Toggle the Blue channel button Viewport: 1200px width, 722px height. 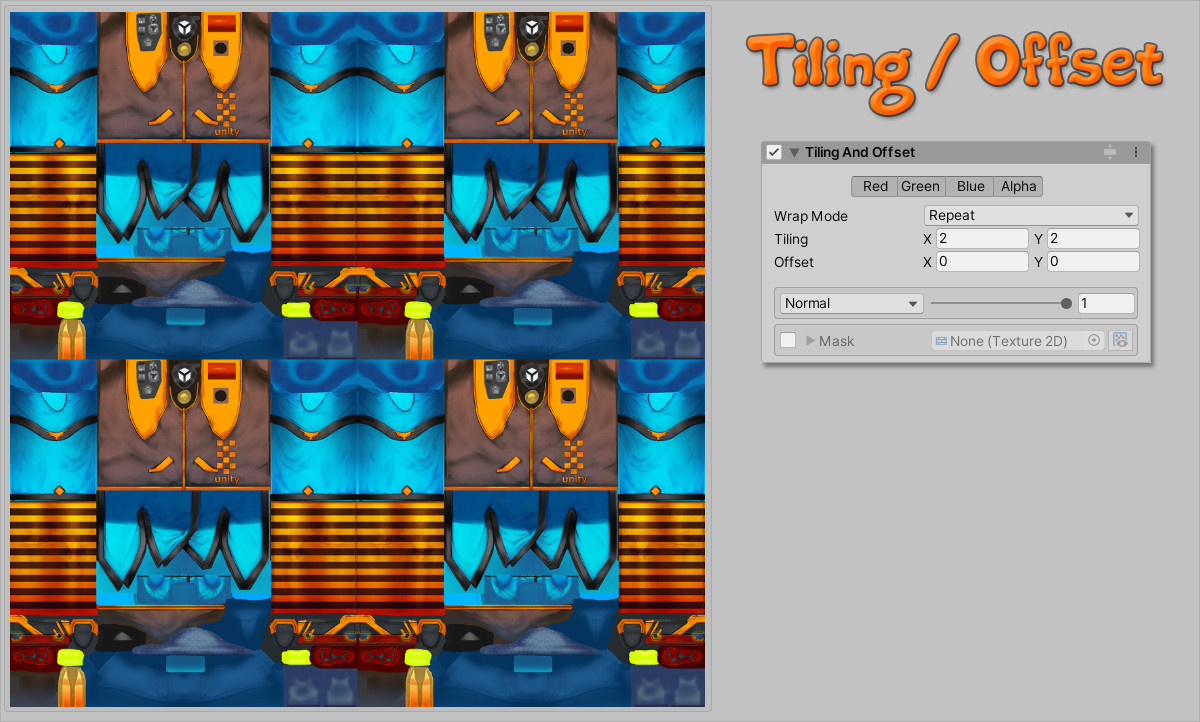click(x=970, y=186)
